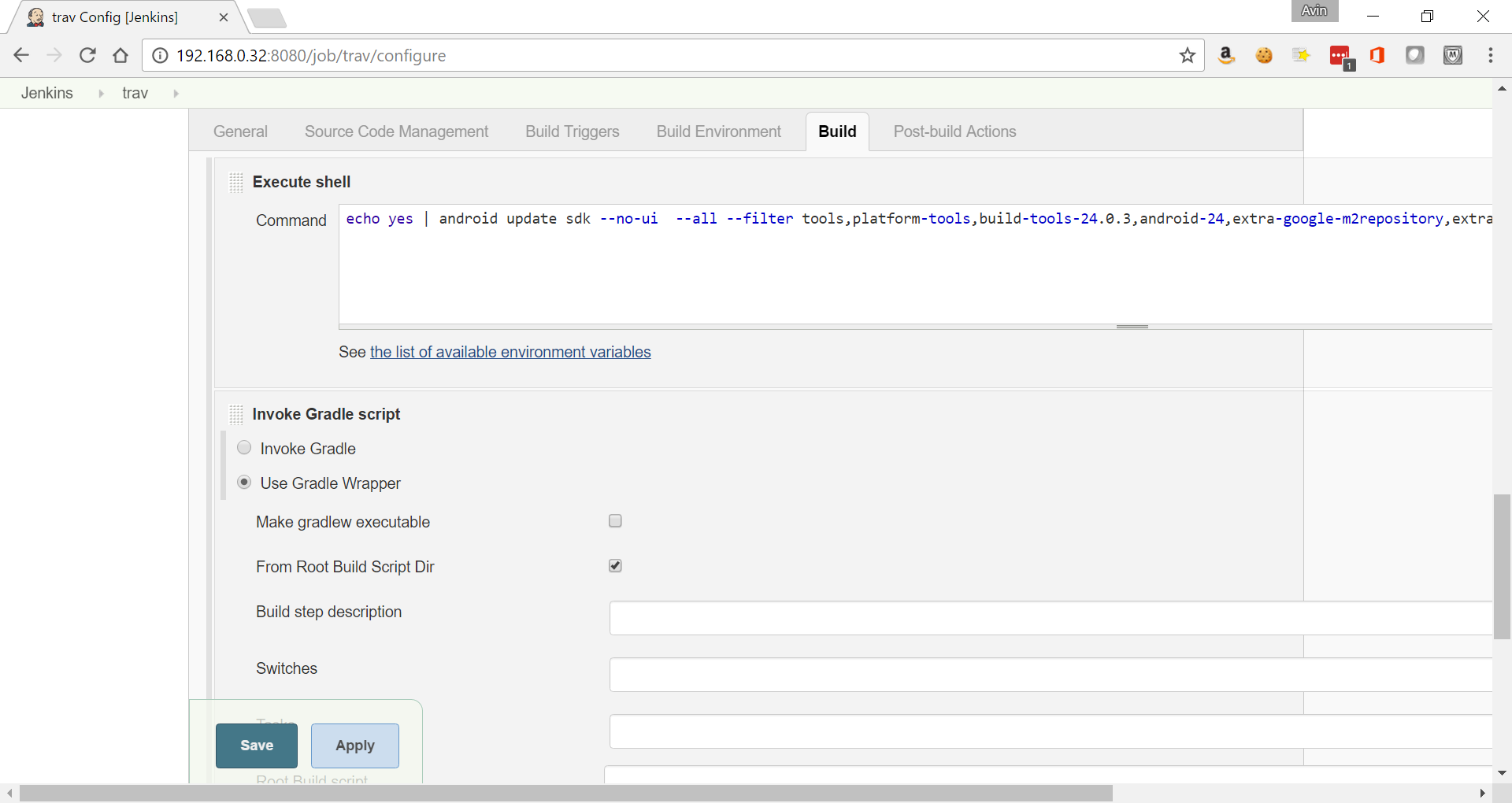
Task: Open the cookie extension icon
Action: coord(1264,55)
